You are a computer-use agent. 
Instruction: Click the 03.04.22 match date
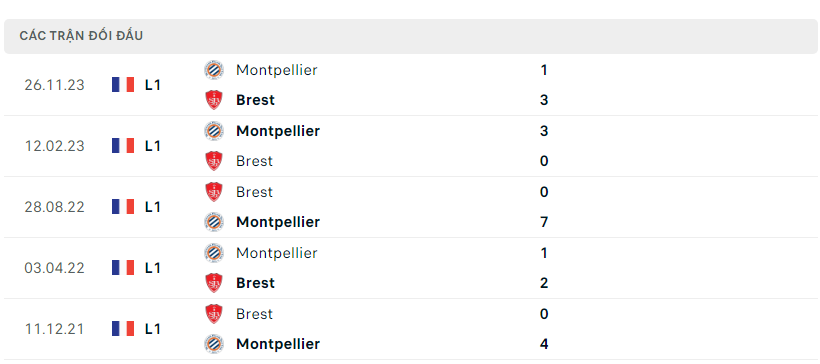[54, 268]
